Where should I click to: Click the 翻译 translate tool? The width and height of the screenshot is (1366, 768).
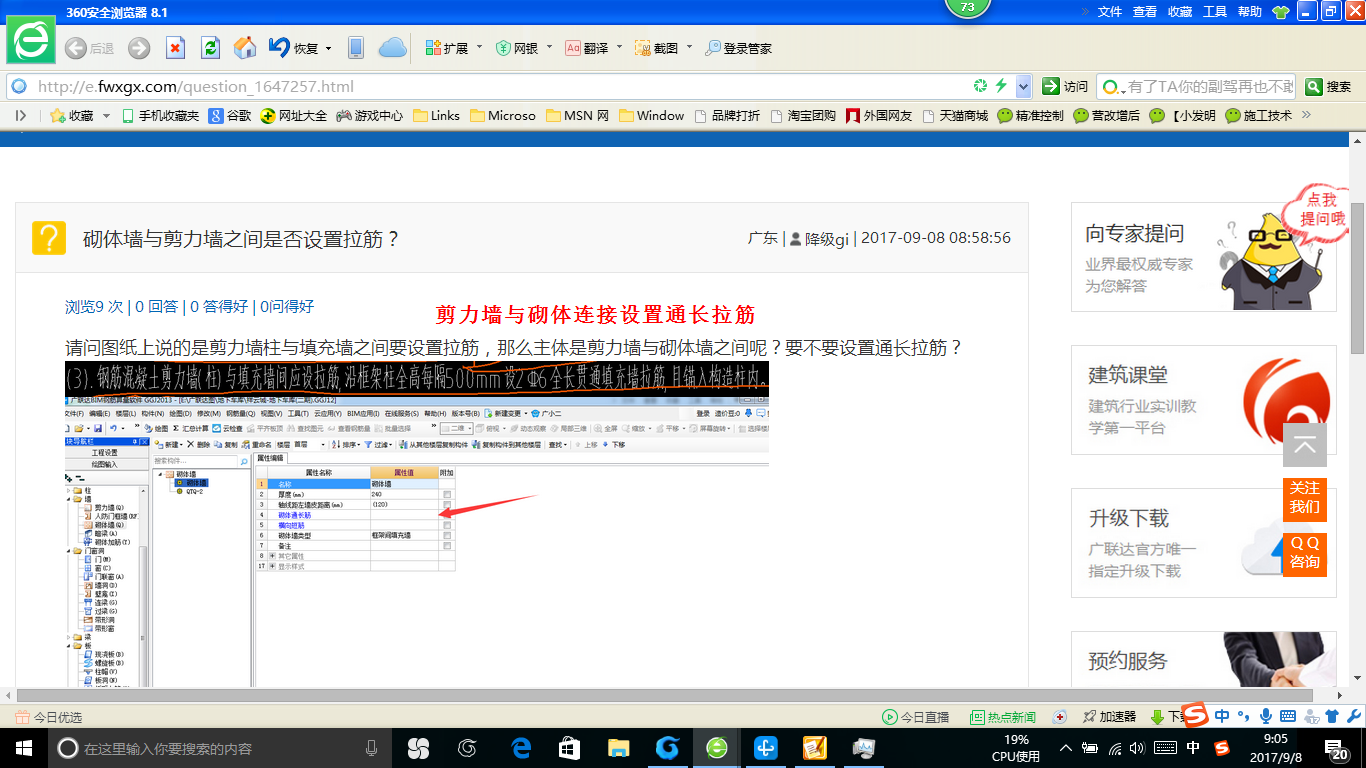[x=587, y=48]
